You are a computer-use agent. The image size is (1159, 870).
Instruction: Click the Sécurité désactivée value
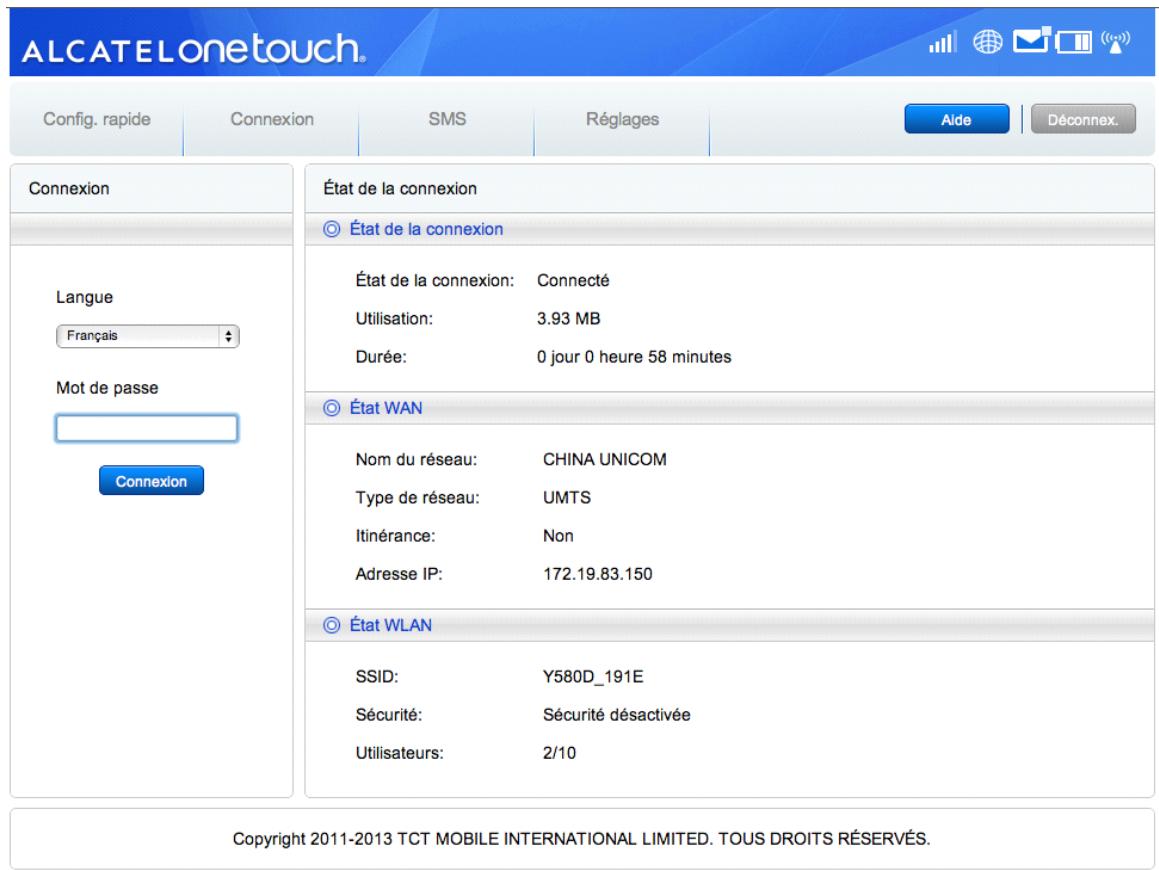616,715
